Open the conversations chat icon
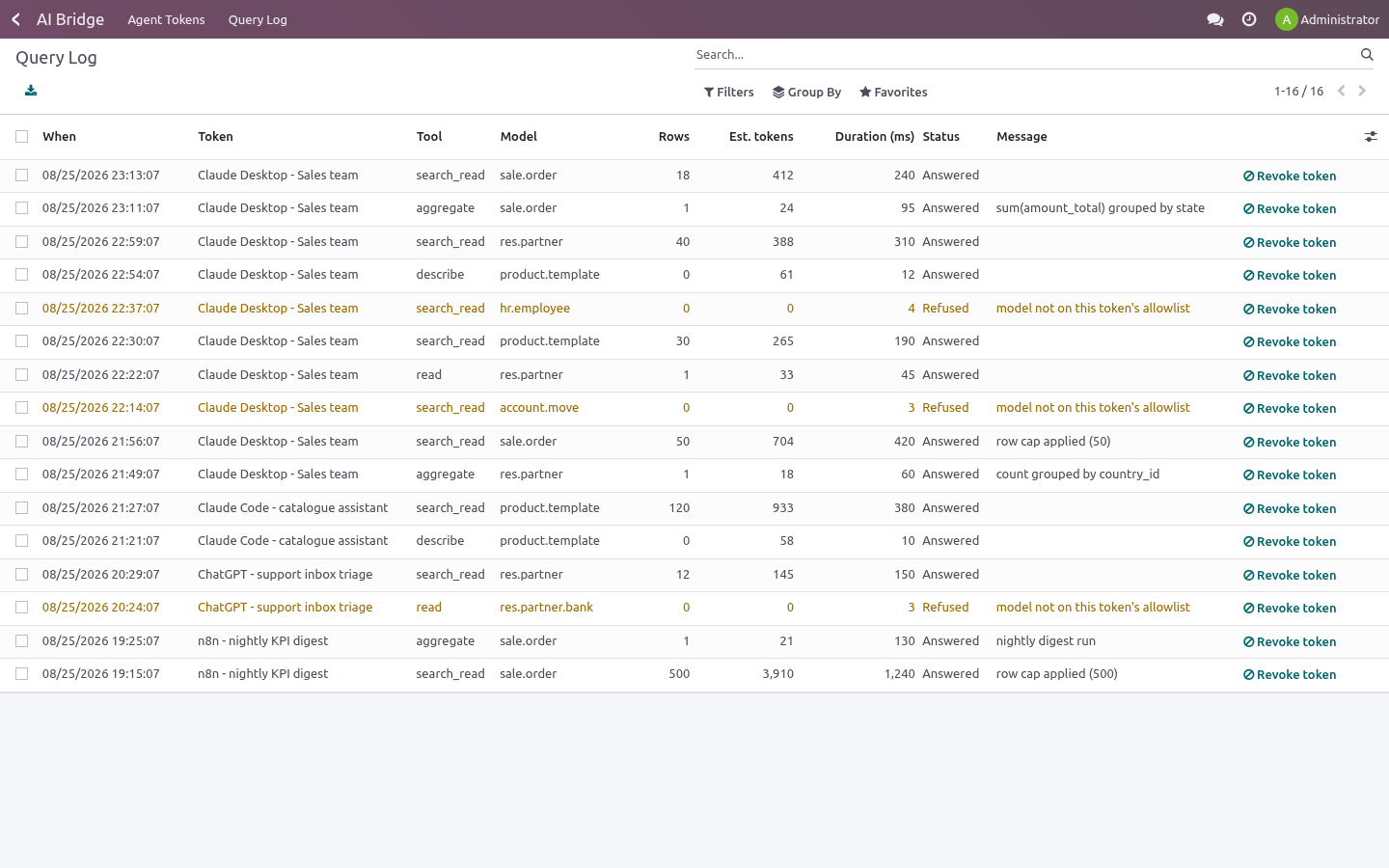 [1215, 19]
